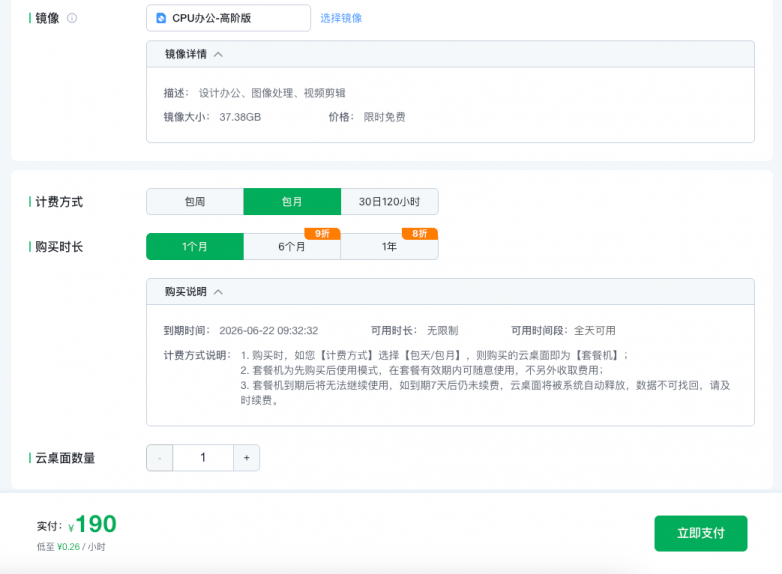Collapse the 镜像详情 section chevron
782x574 pixels.
coord(218,54)
